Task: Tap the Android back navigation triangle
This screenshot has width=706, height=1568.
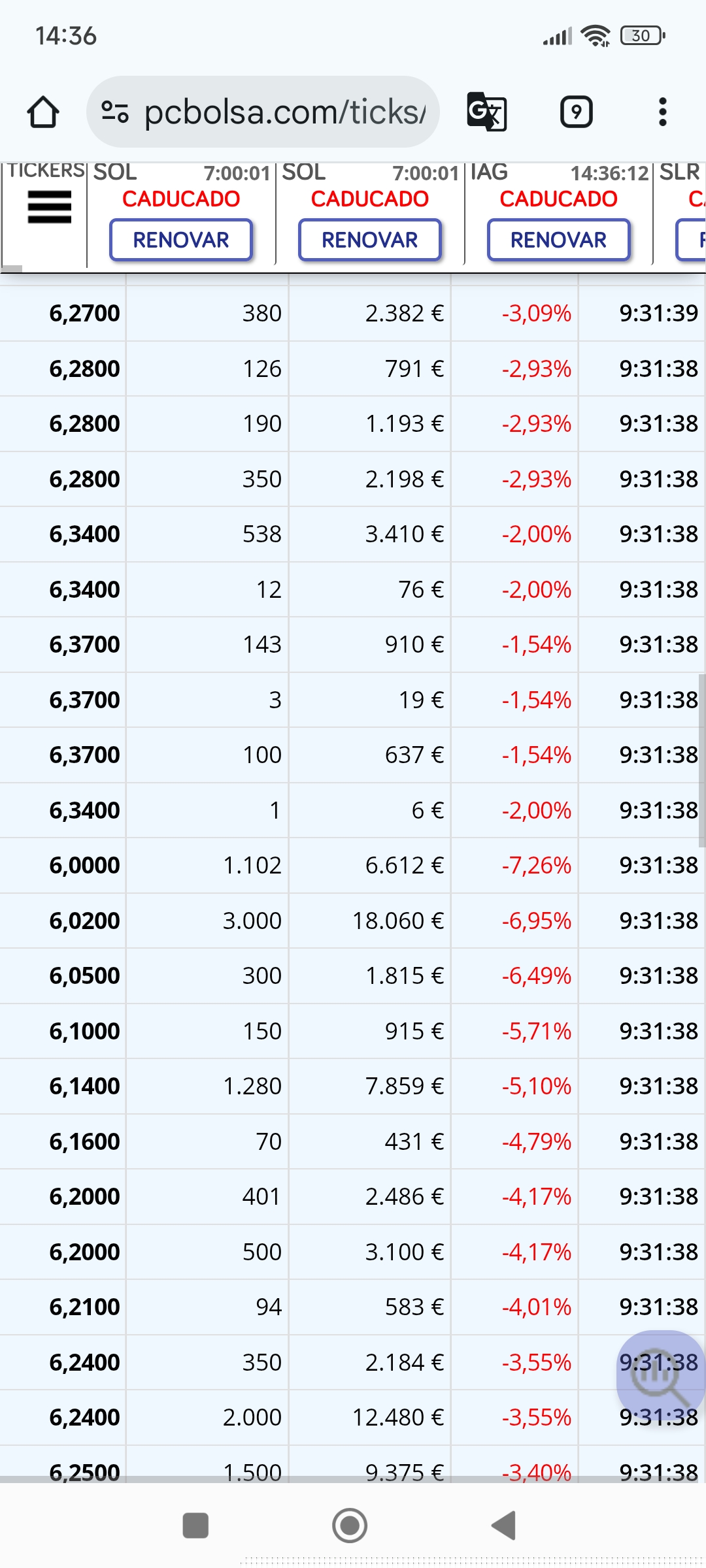Action: [504, 1526]
